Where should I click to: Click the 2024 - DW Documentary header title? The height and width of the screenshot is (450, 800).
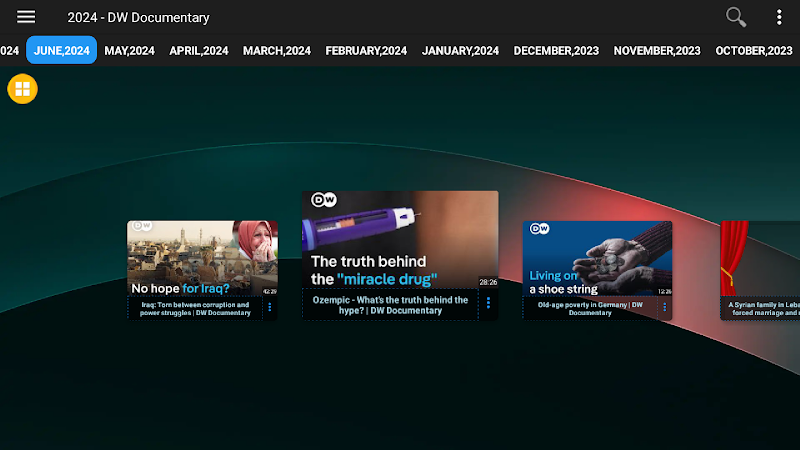[138, 17]
